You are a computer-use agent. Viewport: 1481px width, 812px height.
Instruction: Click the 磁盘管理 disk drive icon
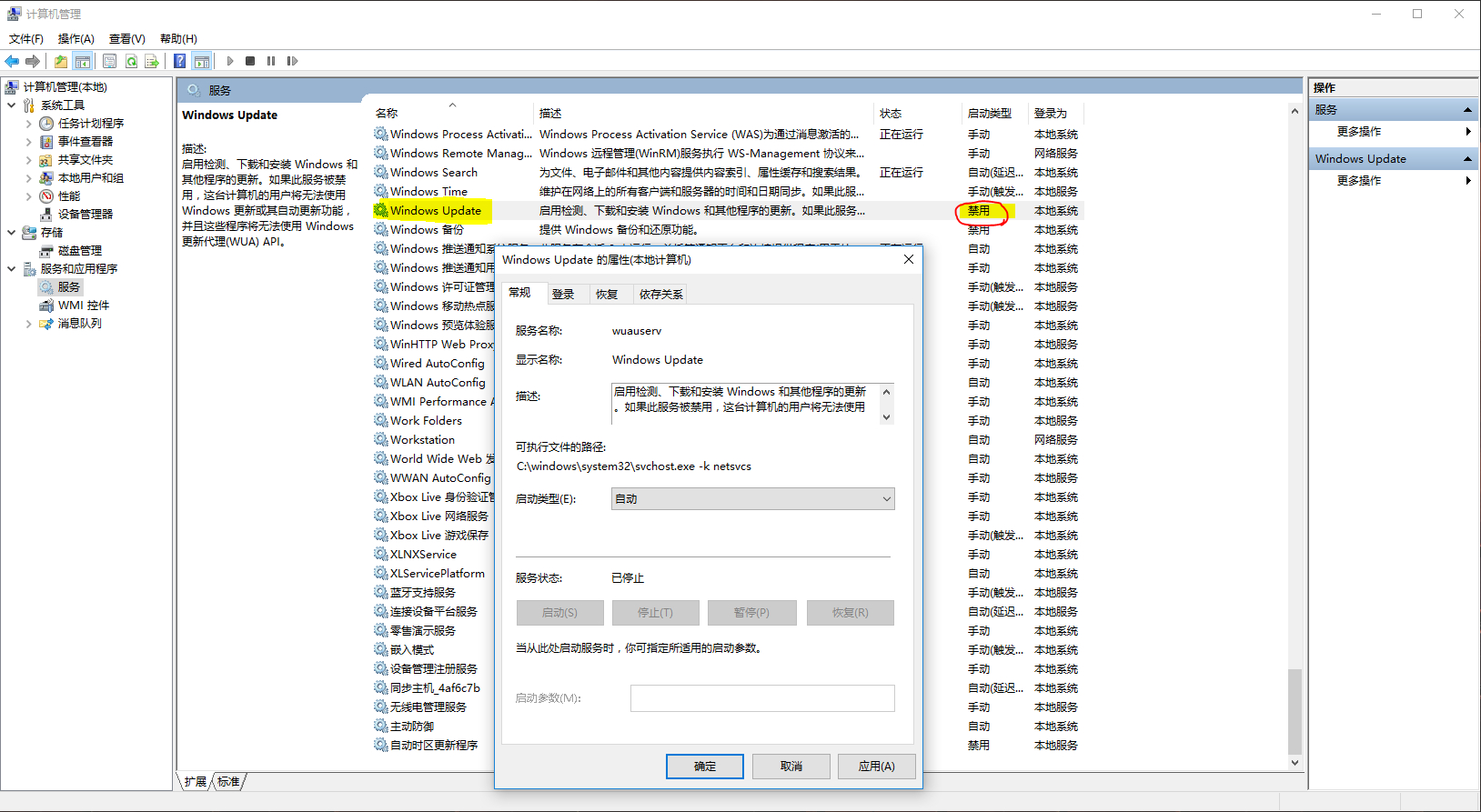pyautogui.click(x=46, y=251)
